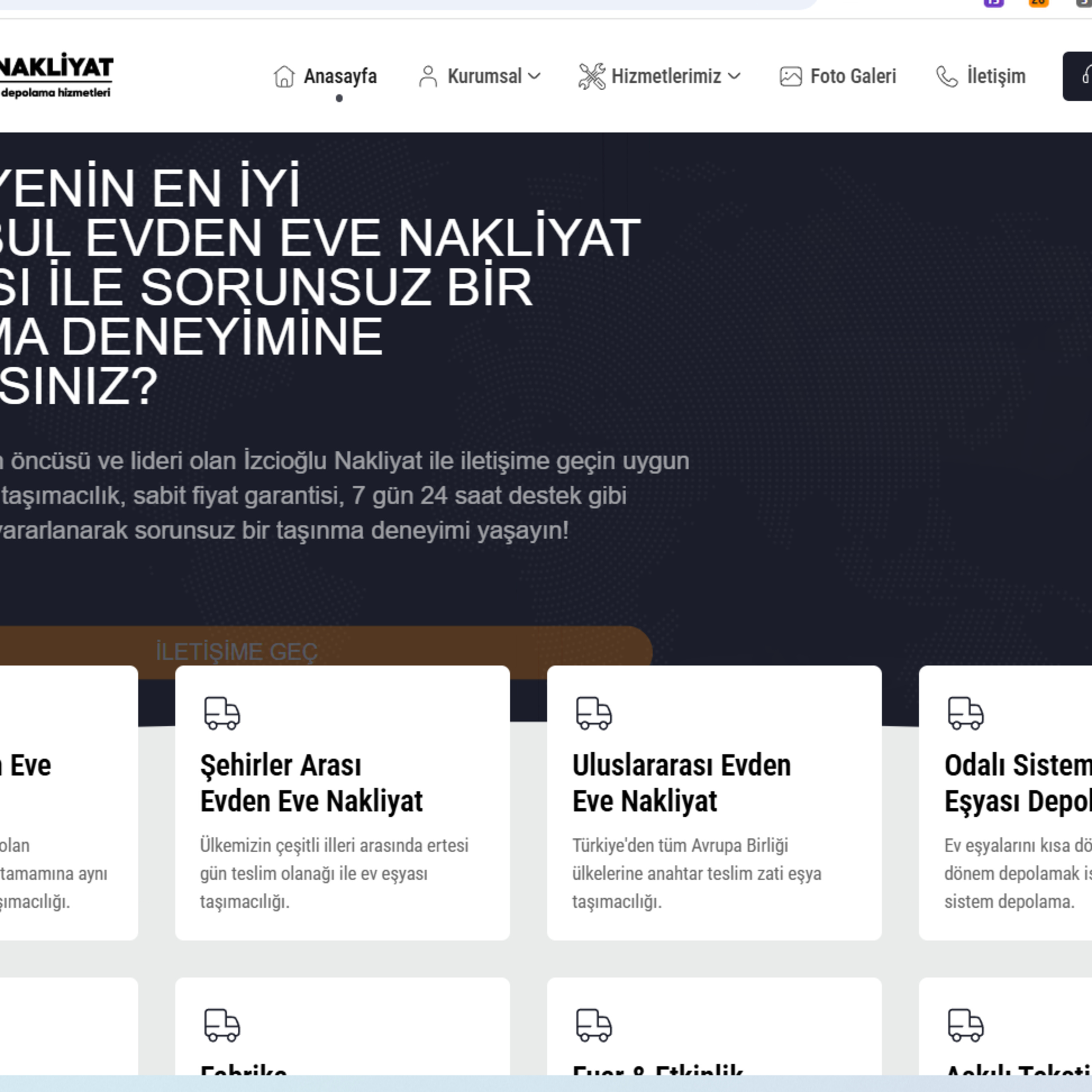Viewport: 1092px width, 1092px height.
Task: Click the text 'Türkiye'den tüm Avrupa Birliği'
Action: click(x=680, y=846)
